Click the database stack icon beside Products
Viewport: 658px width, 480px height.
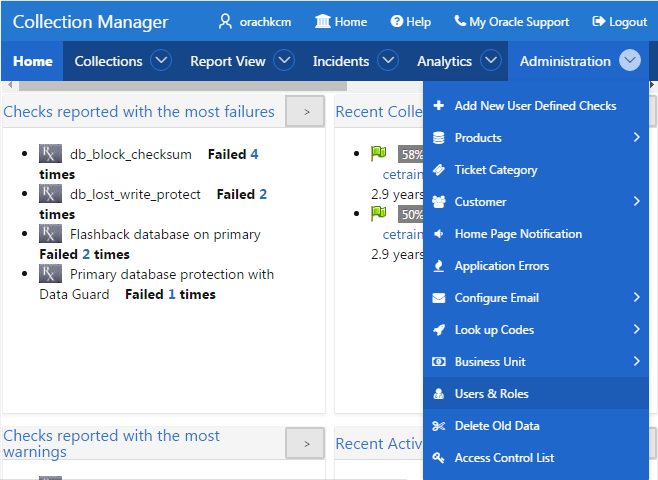[439, 138]
